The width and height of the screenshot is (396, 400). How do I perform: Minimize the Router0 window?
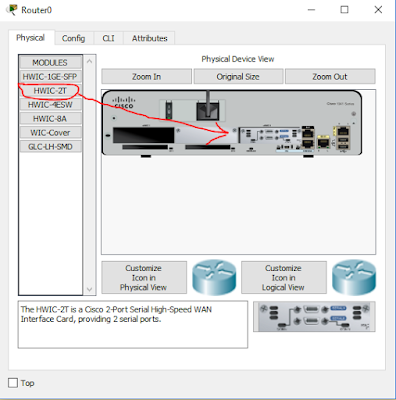[x=311, y=10]
